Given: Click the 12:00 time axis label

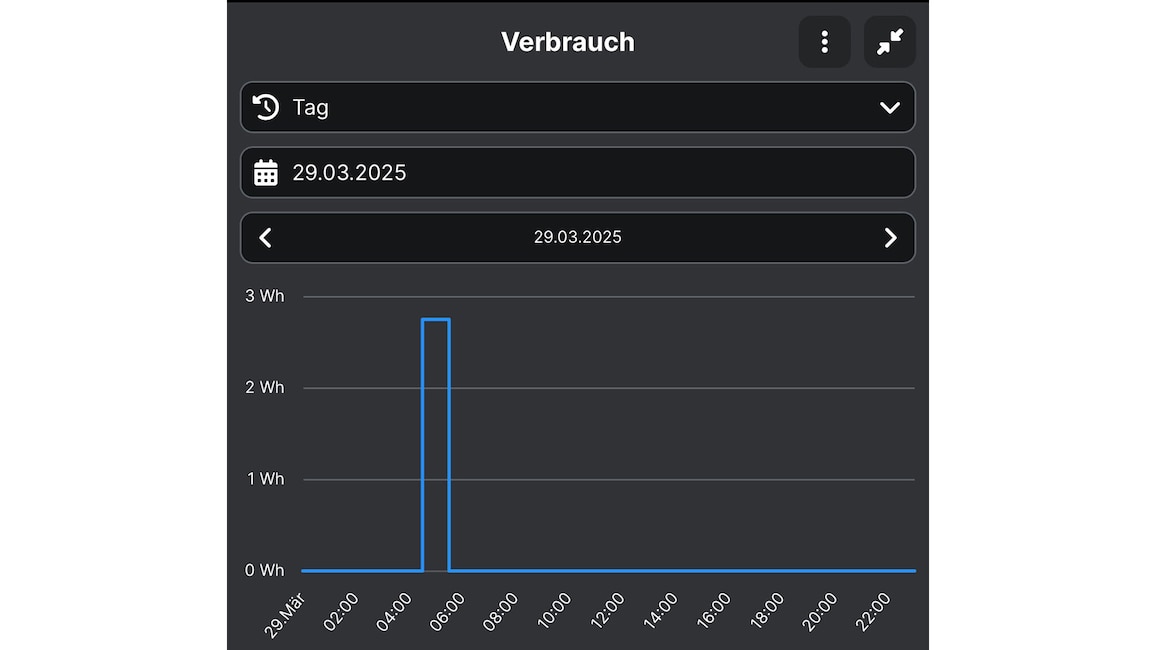Looking at the screenshot, I should click(607, 611).
